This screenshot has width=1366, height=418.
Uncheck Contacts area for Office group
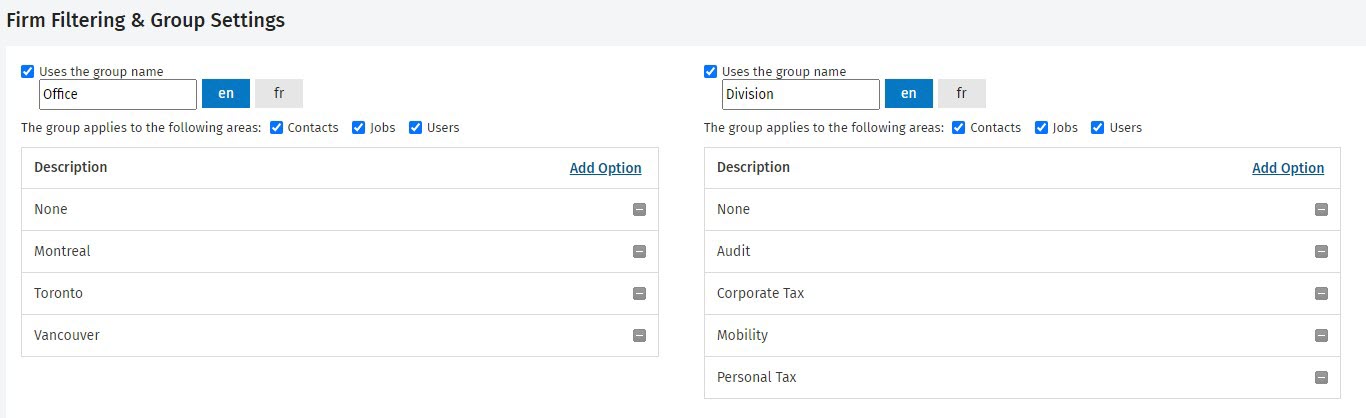(x=277, y=128)
